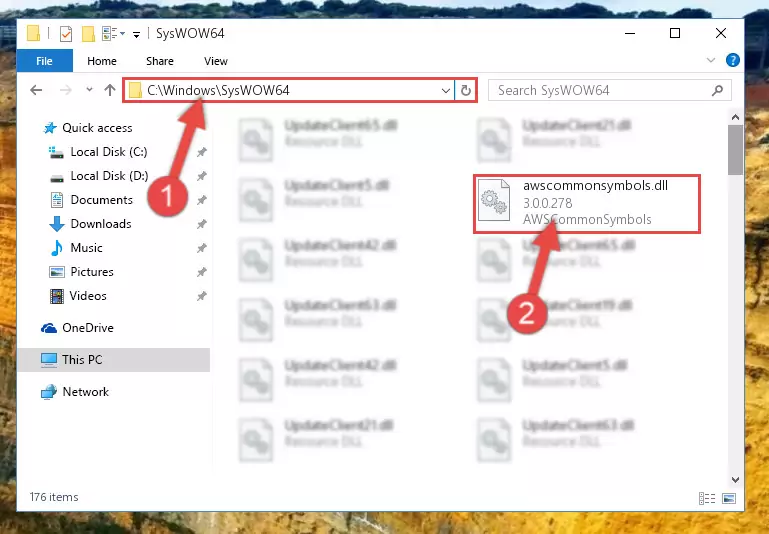Open the File ribbon tab
The width and height of the screenshot is (769, 534).
click(44, 61)
